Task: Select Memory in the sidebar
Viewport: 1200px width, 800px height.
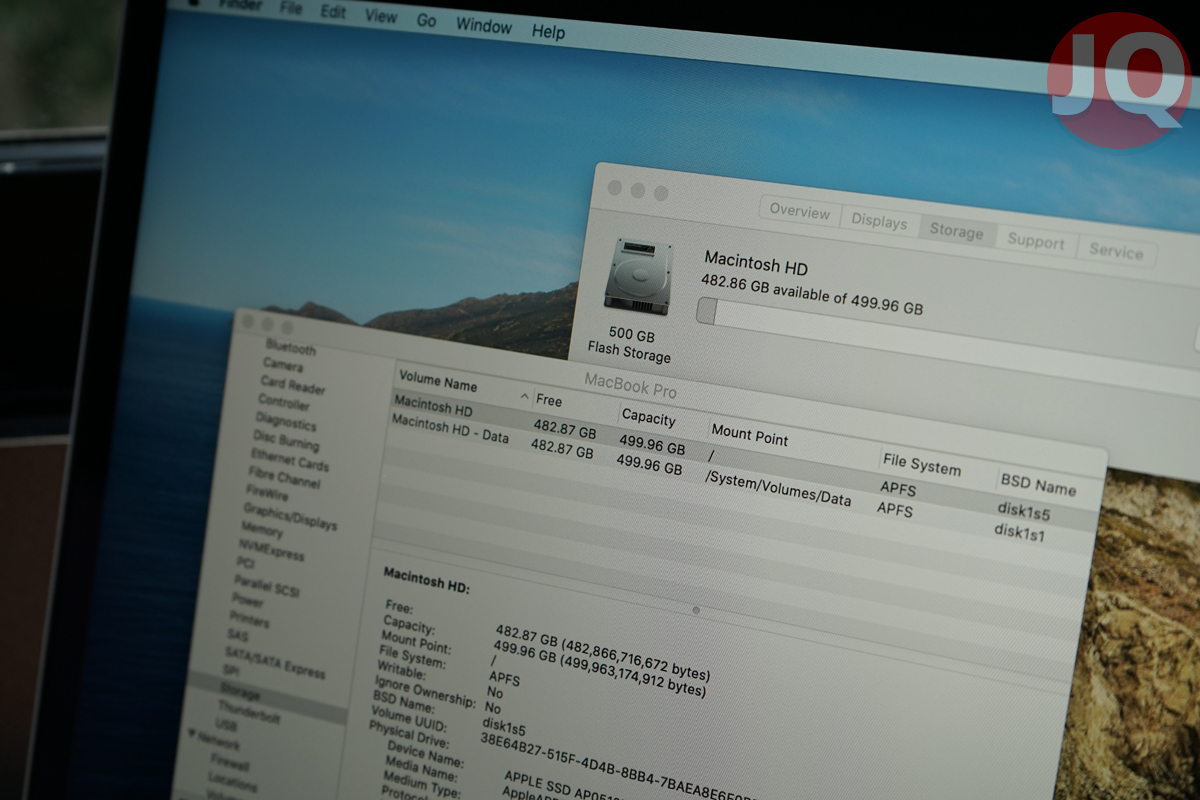Action: pos(262,530)
